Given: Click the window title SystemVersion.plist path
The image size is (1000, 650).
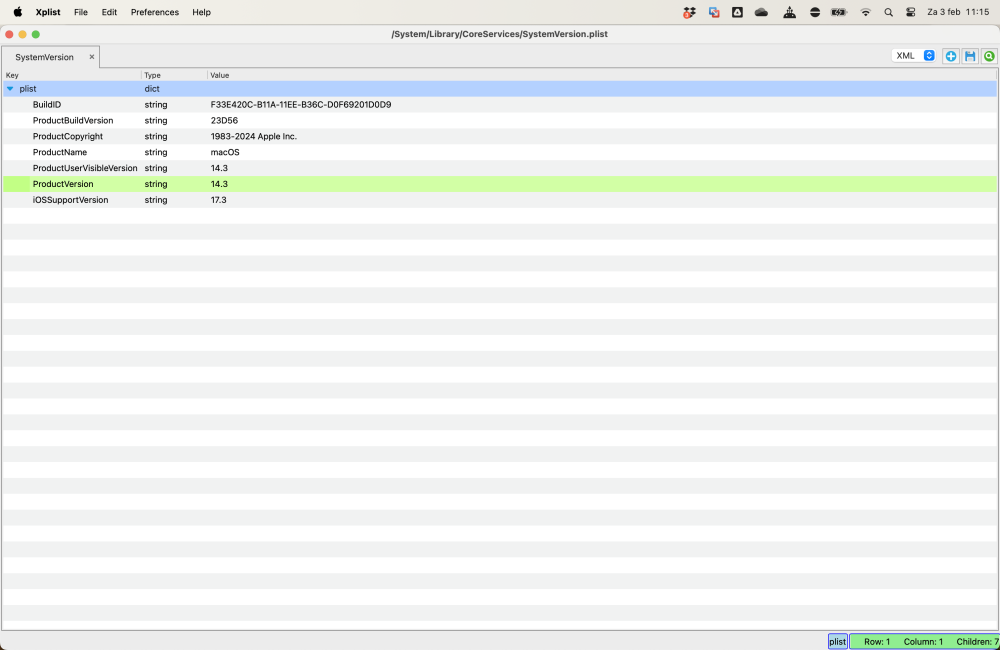Looking at the screenshot, I should click(x=499, y=34).
